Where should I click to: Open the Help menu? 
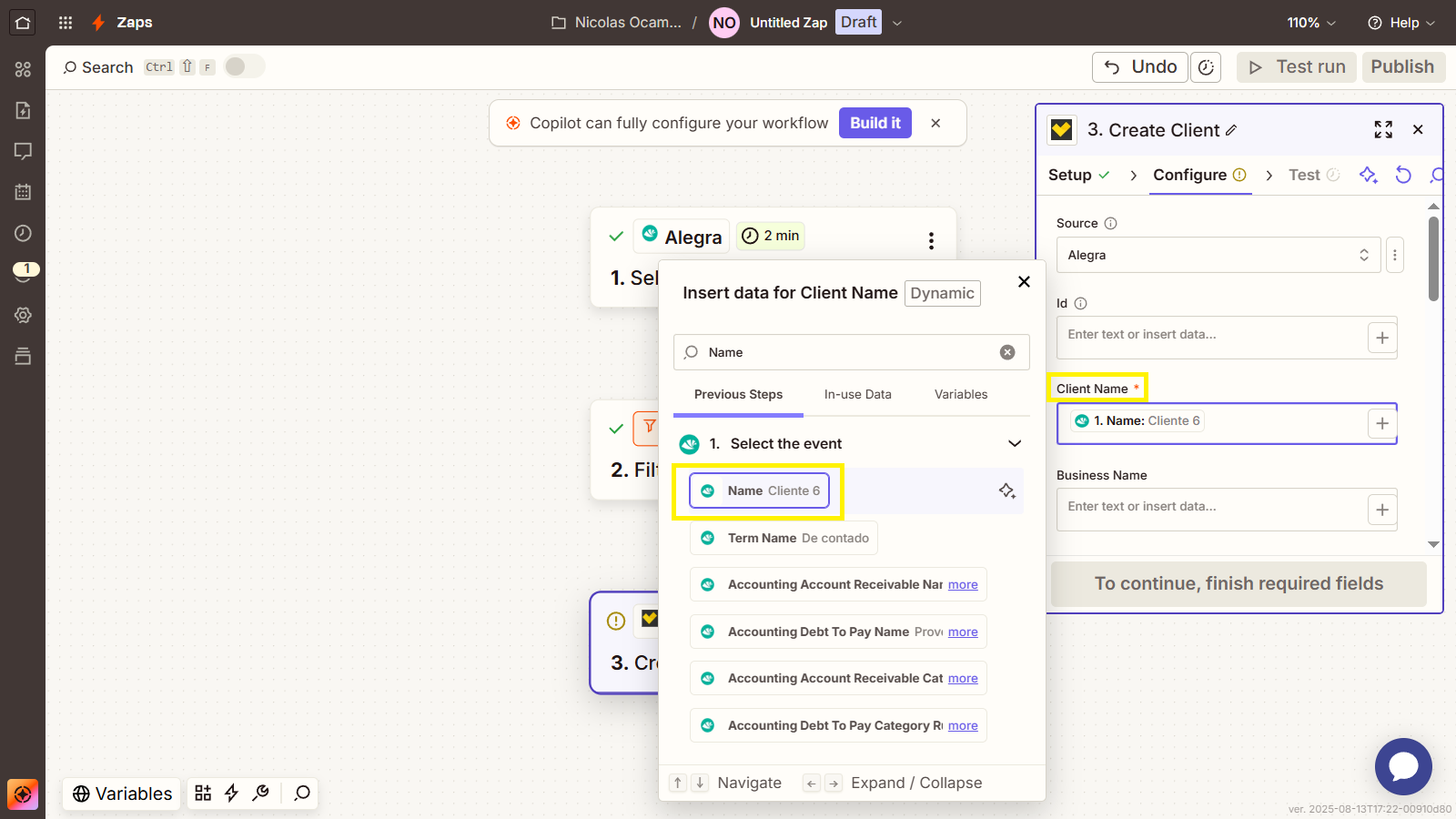pos(1401,23)
